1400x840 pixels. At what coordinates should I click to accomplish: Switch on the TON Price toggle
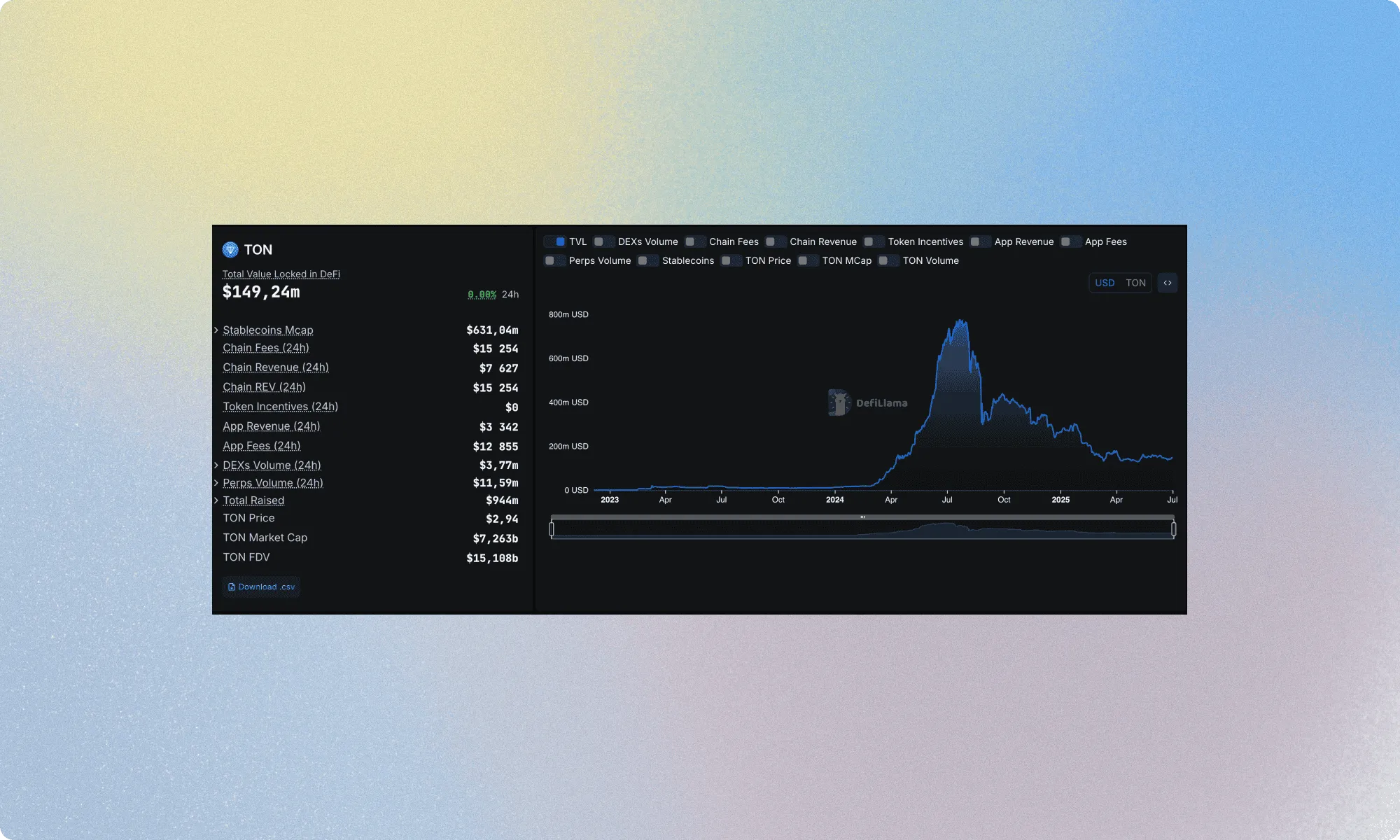(x=731, y=260)
